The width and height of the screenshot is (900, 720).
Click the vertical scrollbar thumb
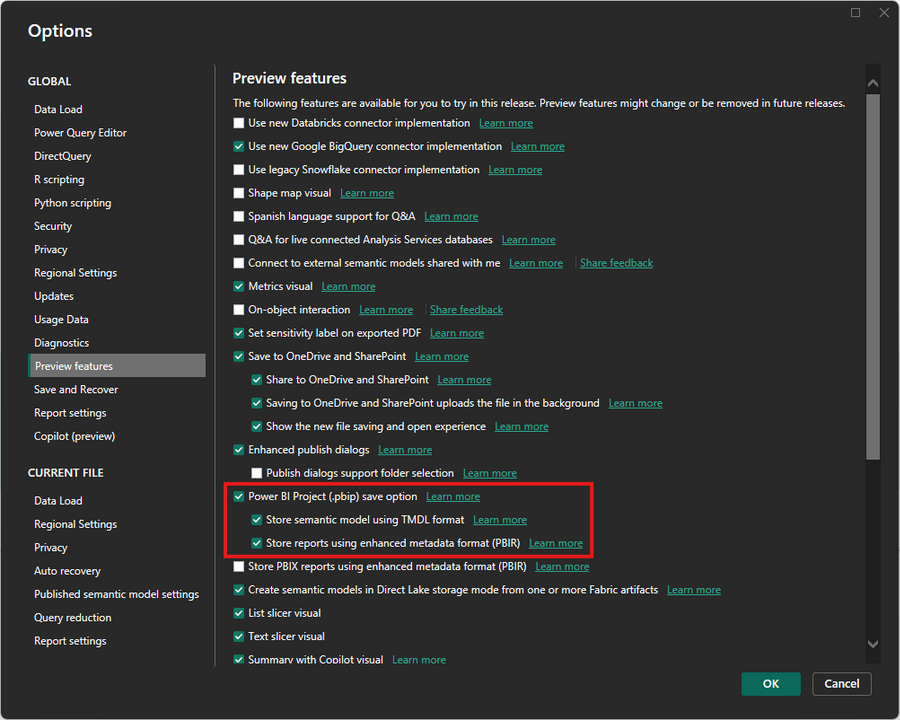873,277
